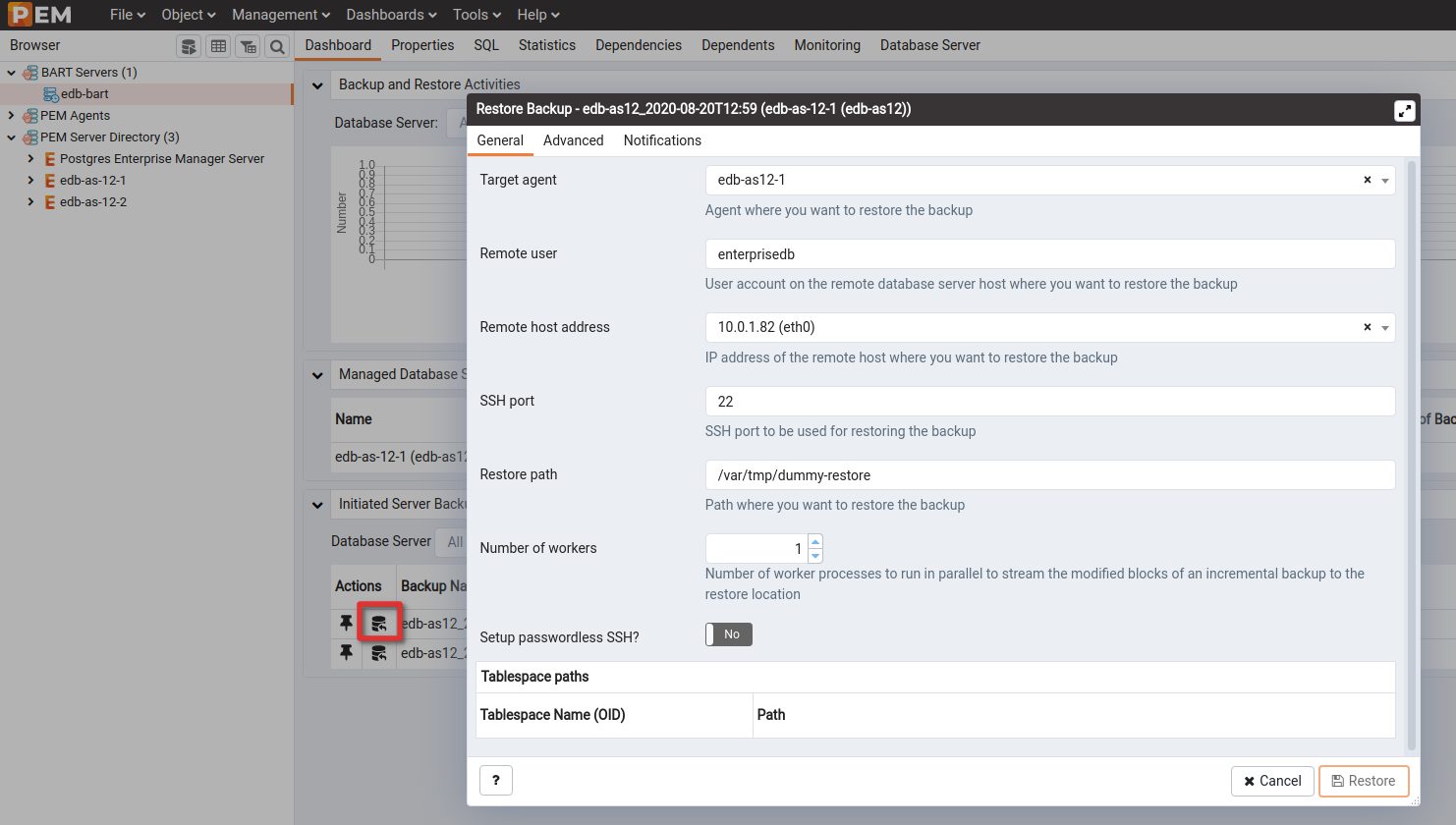The height and width of the screenshot is (825, 1456).
Task: Open the Browser search objects icon
Action: tap(277, 46)
